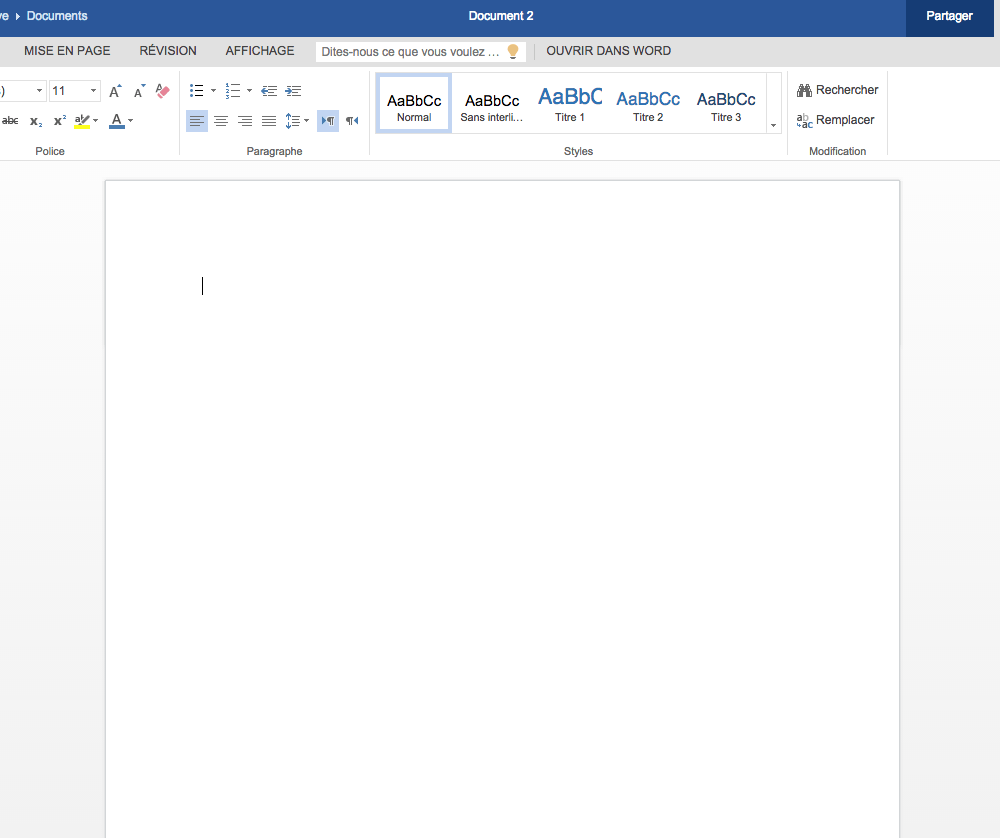This screenshot has height=838, width=1000.
Task: Set left-to-right text direction
Action: 328,121
